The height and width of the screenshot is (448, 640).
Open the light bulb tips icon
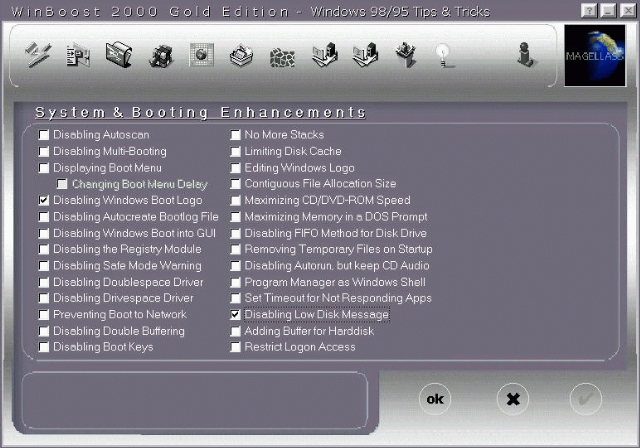(443, 55)
